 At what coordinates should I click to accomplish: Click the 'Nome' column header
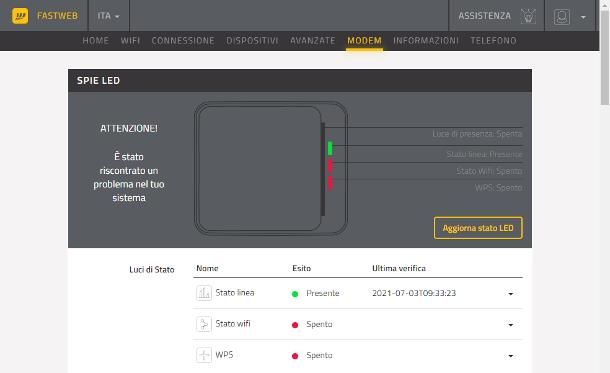pyautogui.click(x=207, y=268)
